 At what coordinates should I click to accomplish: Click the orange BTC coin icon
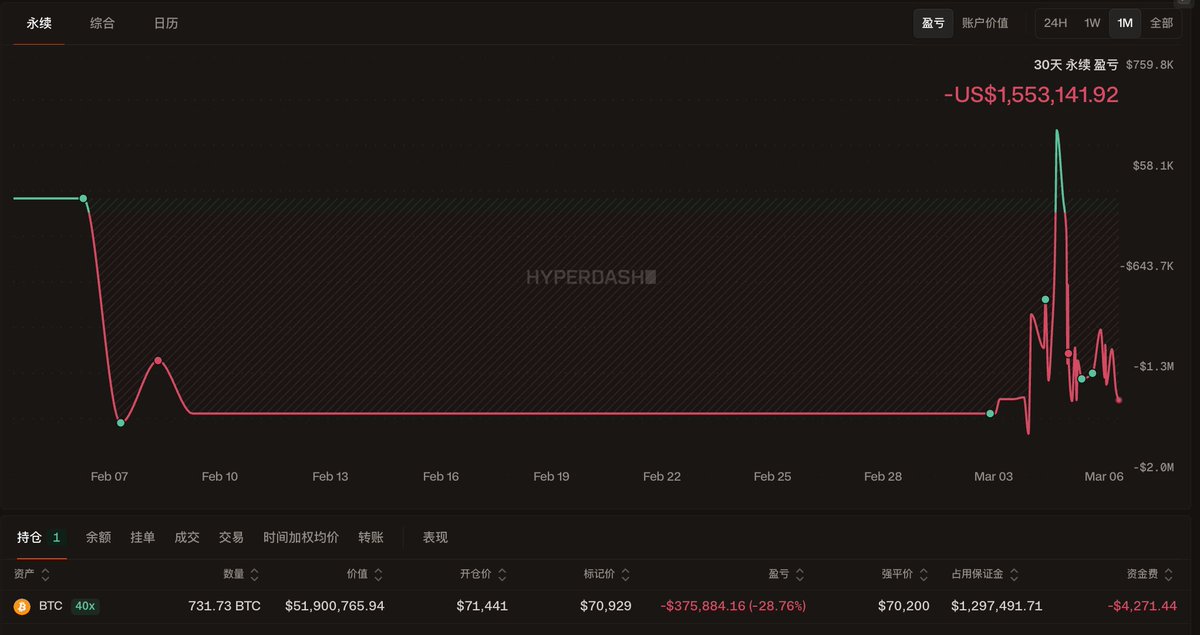21,606
